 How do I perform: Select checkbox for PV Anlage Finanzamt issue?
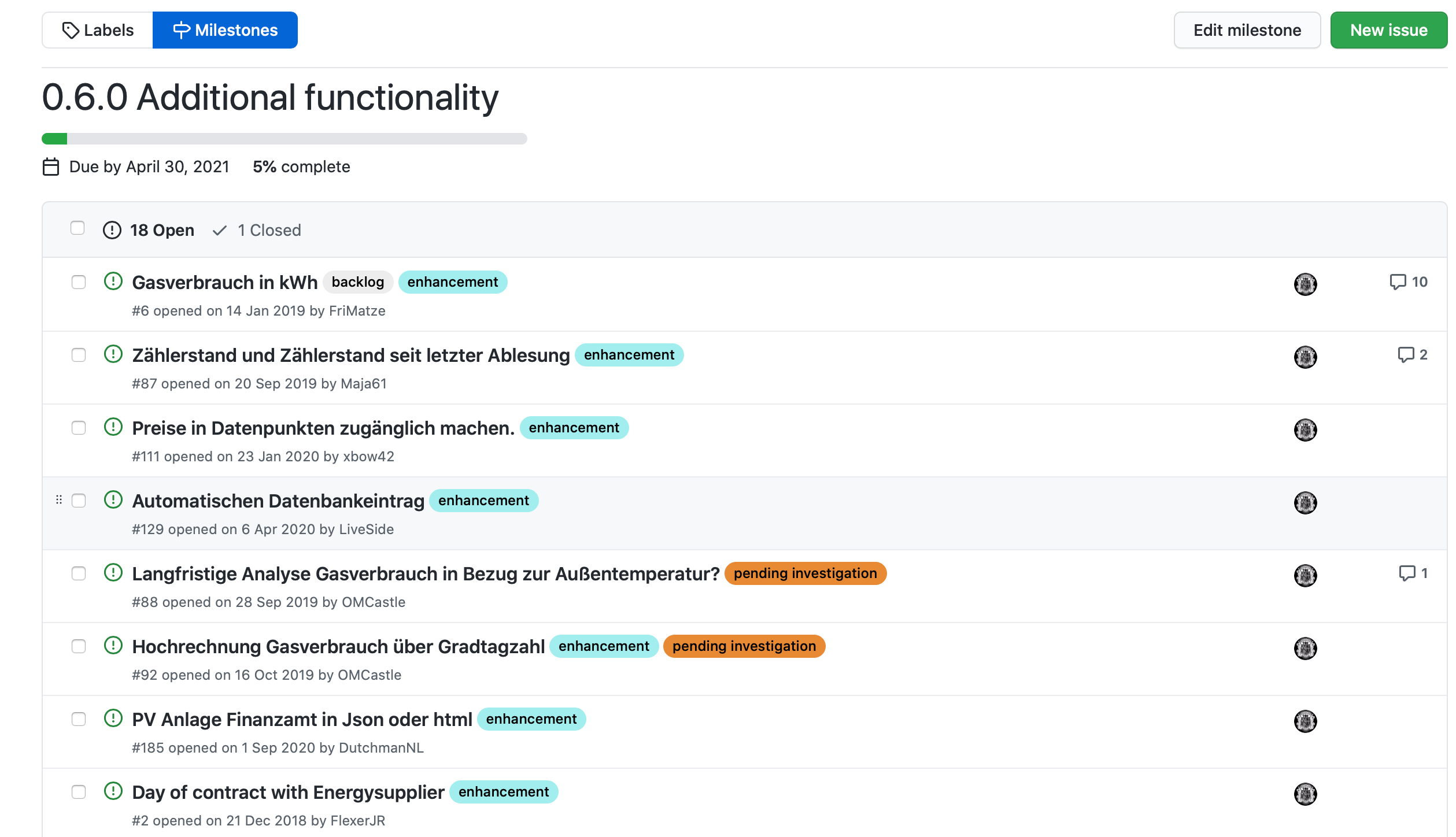tap(79, 719)
